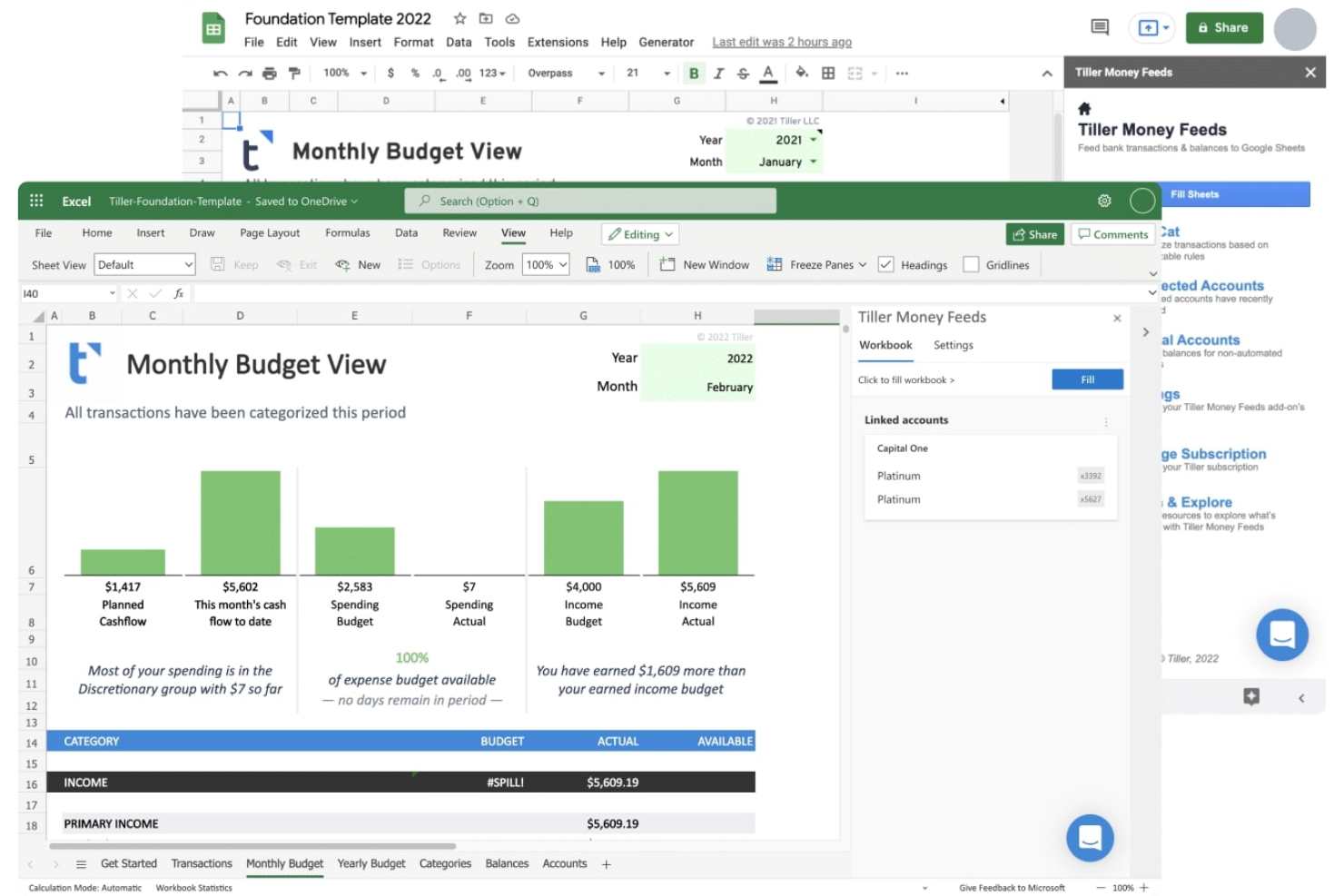
Task: Click the Comments button in Excel
Action: point(1112,234)
